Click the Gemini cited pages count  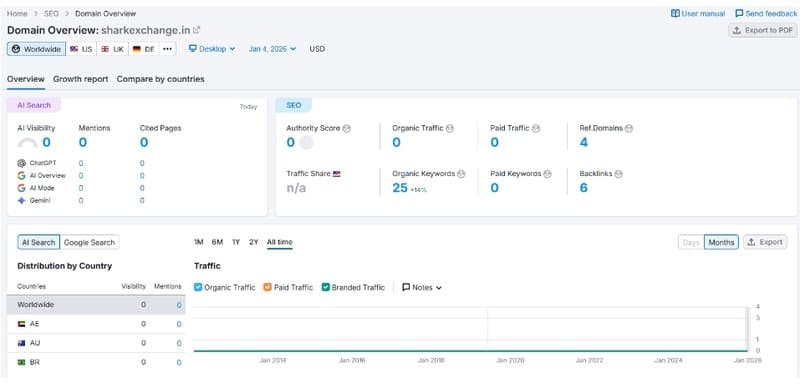click(x=142, y=201)
